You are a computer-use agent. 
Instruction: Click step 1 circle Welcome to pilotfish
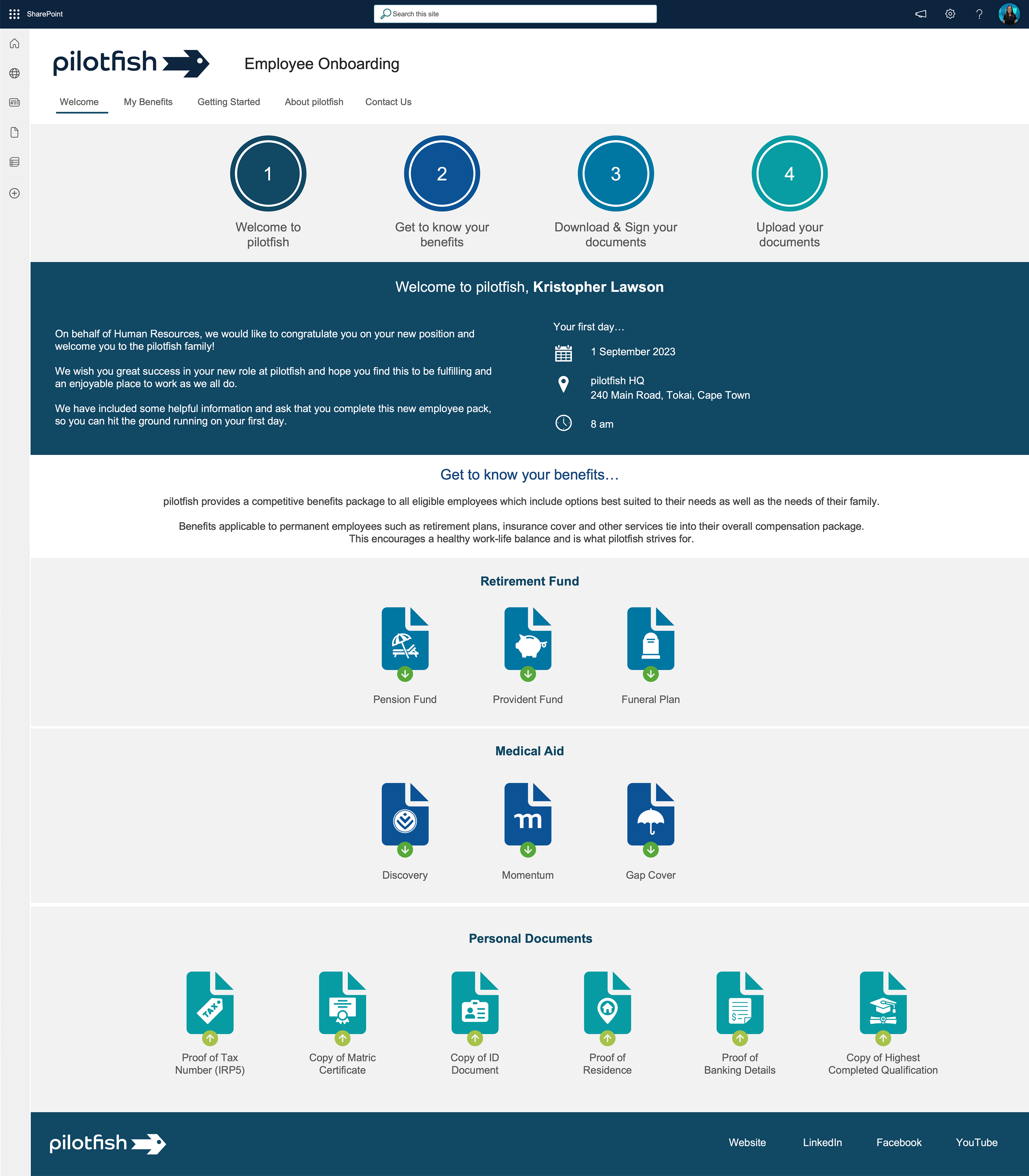click(268, 173)
